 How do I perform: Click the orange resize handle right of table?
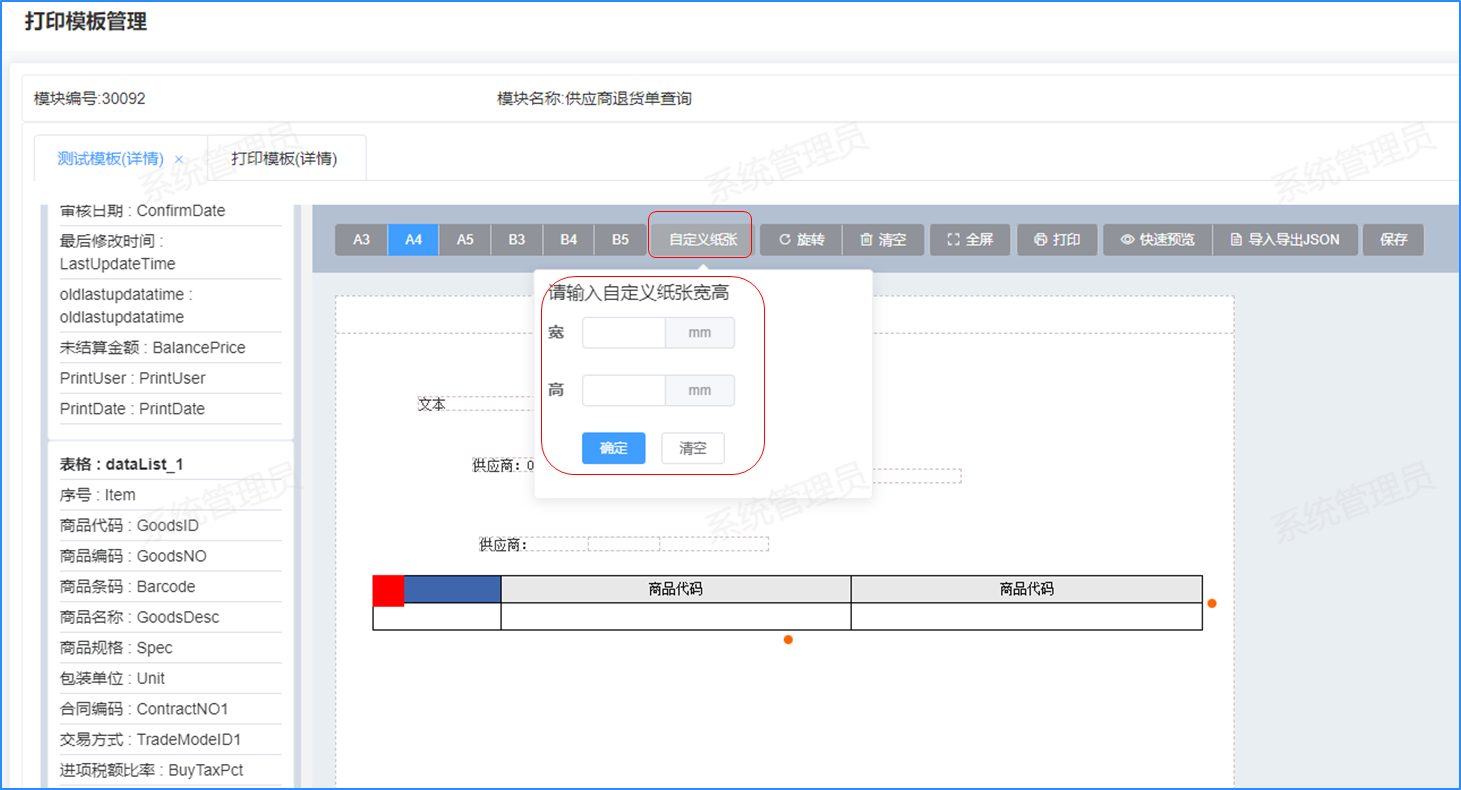coord(1212,603)
